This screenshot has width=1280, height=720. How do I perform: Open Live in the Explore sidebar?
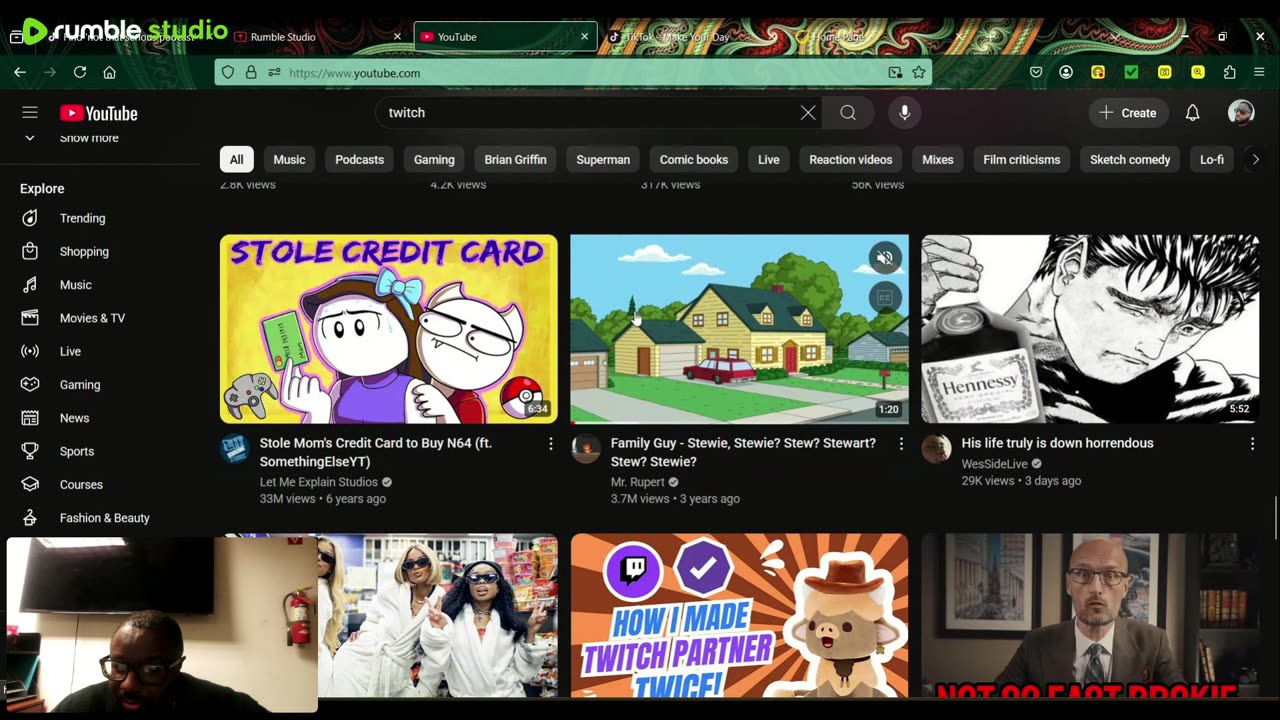[x=100, y=351]
